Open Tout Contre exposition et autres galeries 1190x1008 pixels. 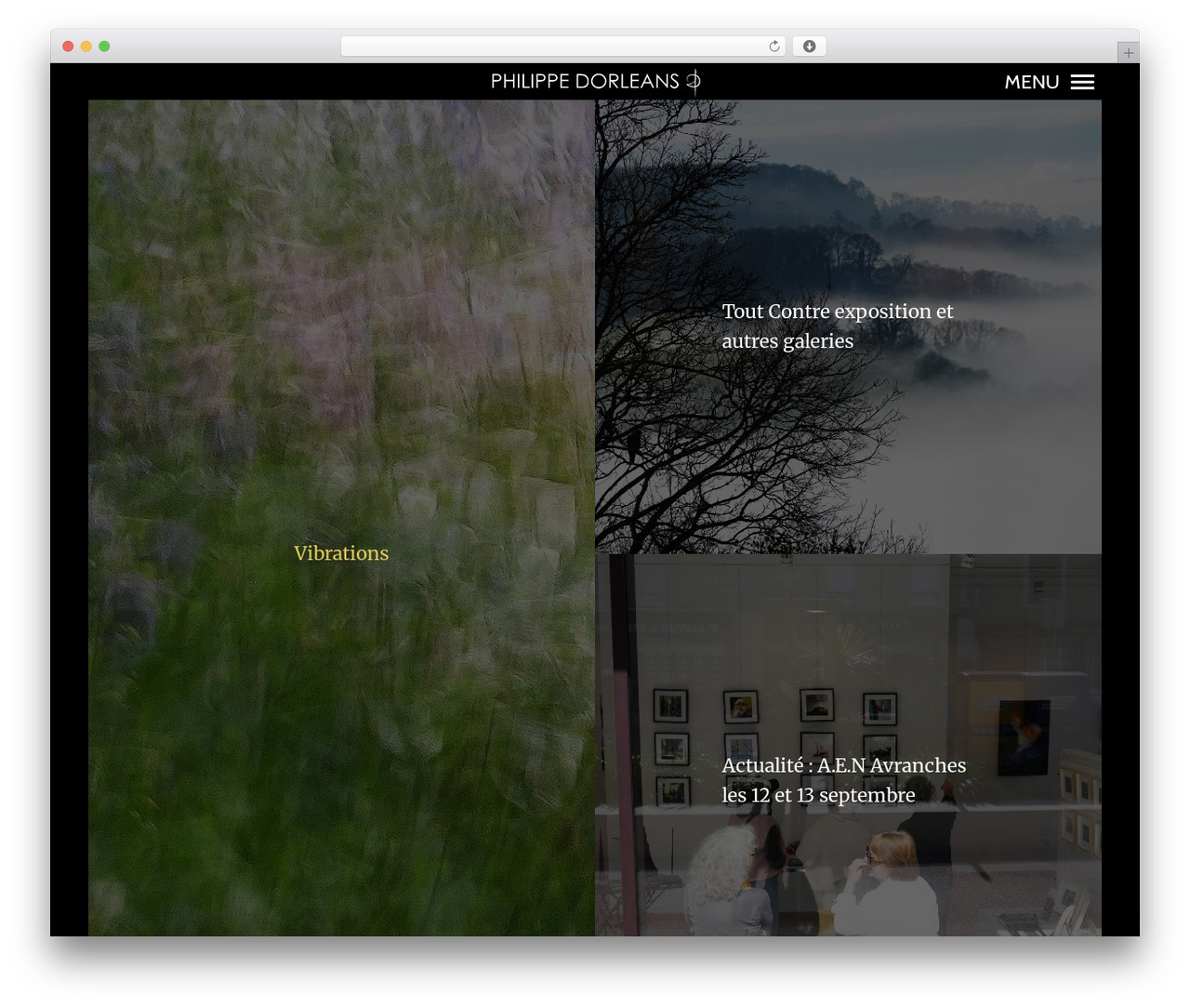(838, 326)
